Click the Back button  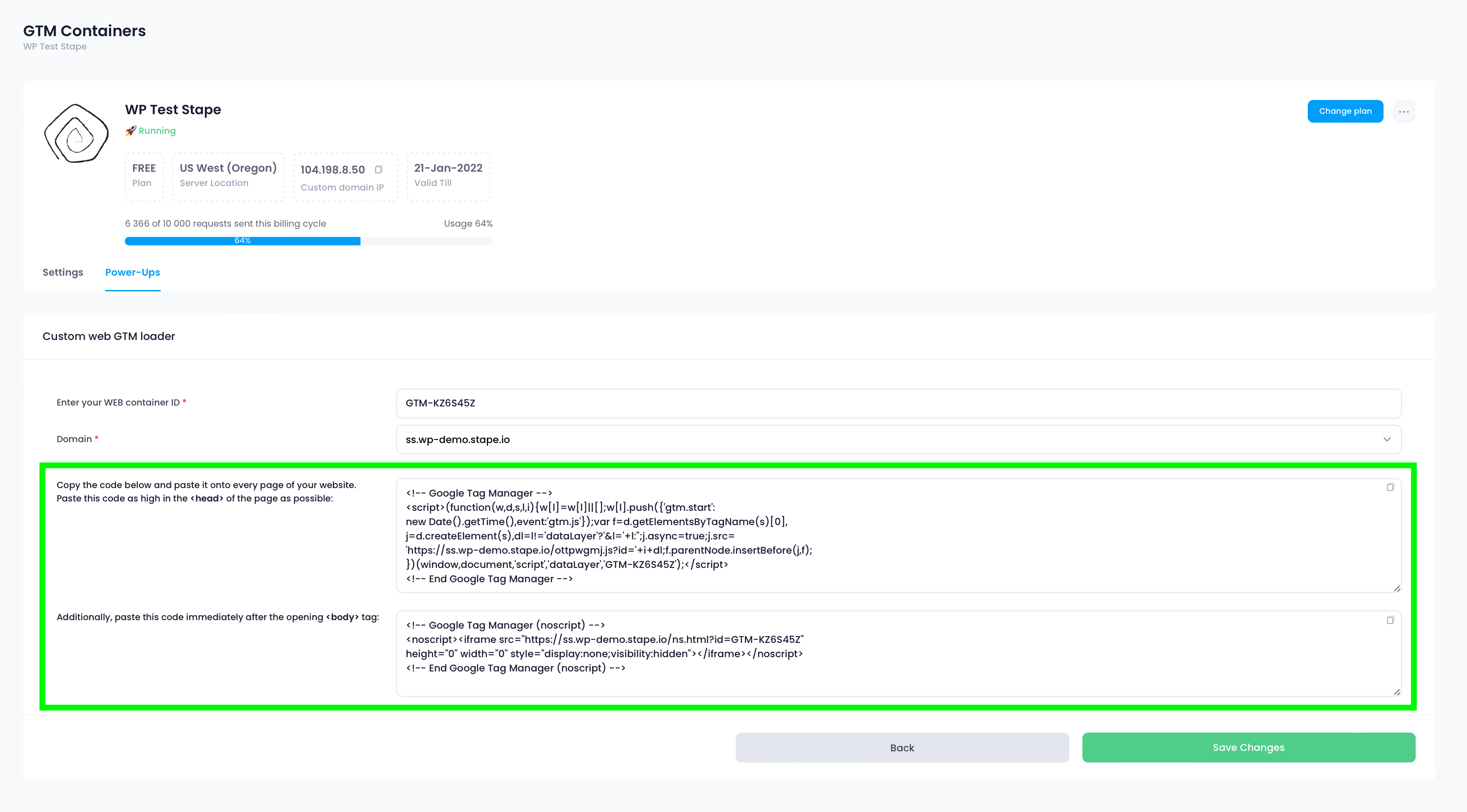coord(902,748)
